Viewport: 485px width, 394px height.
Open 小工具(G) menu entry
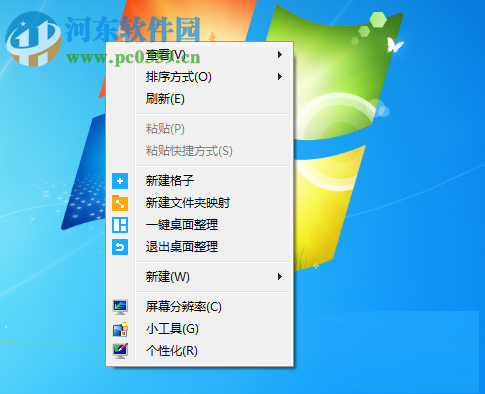pyautogui.click(x=200, y=329)
